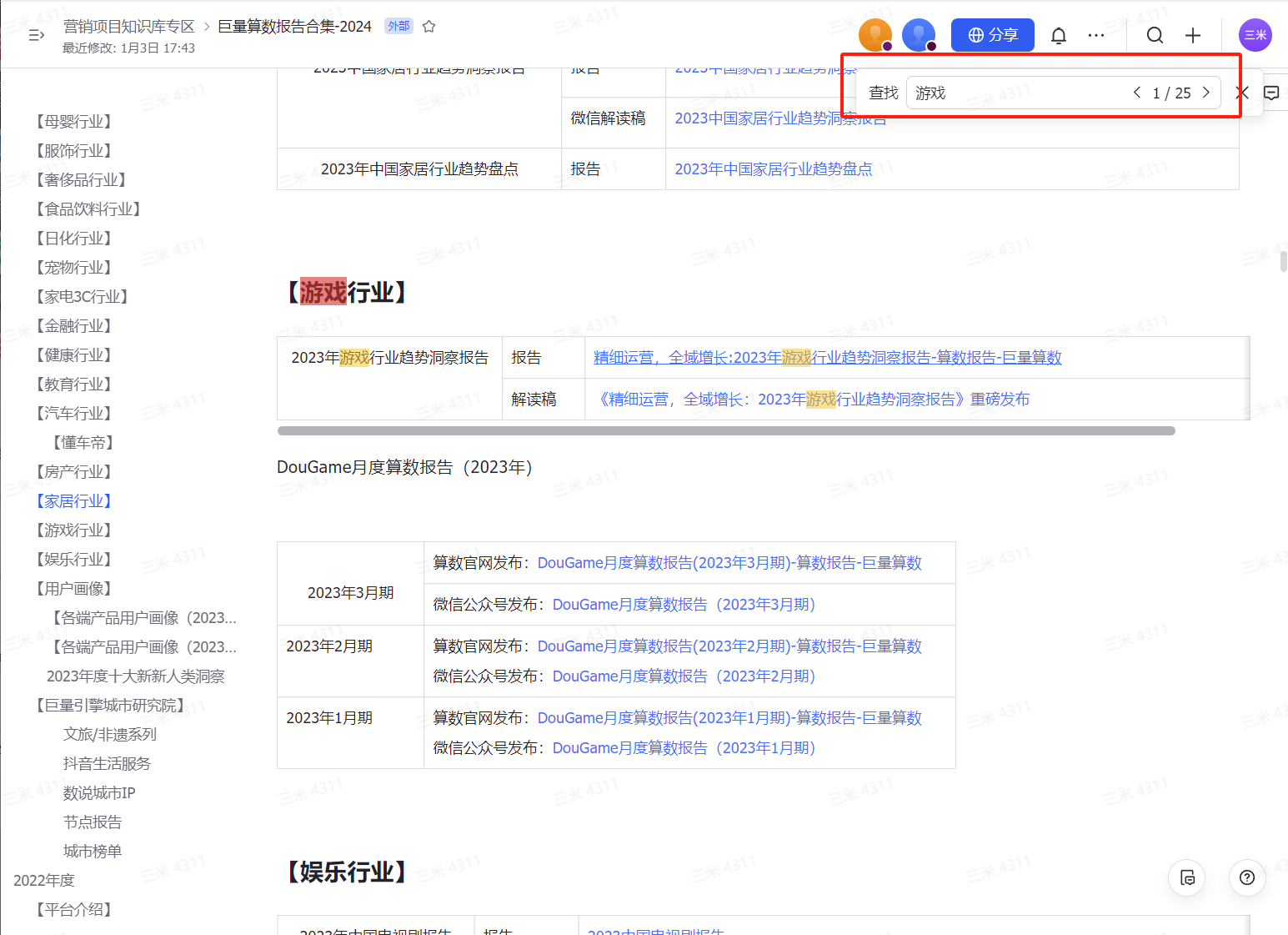
Task: Open the orange collaborator avatar
Action: tap(875, 35)
